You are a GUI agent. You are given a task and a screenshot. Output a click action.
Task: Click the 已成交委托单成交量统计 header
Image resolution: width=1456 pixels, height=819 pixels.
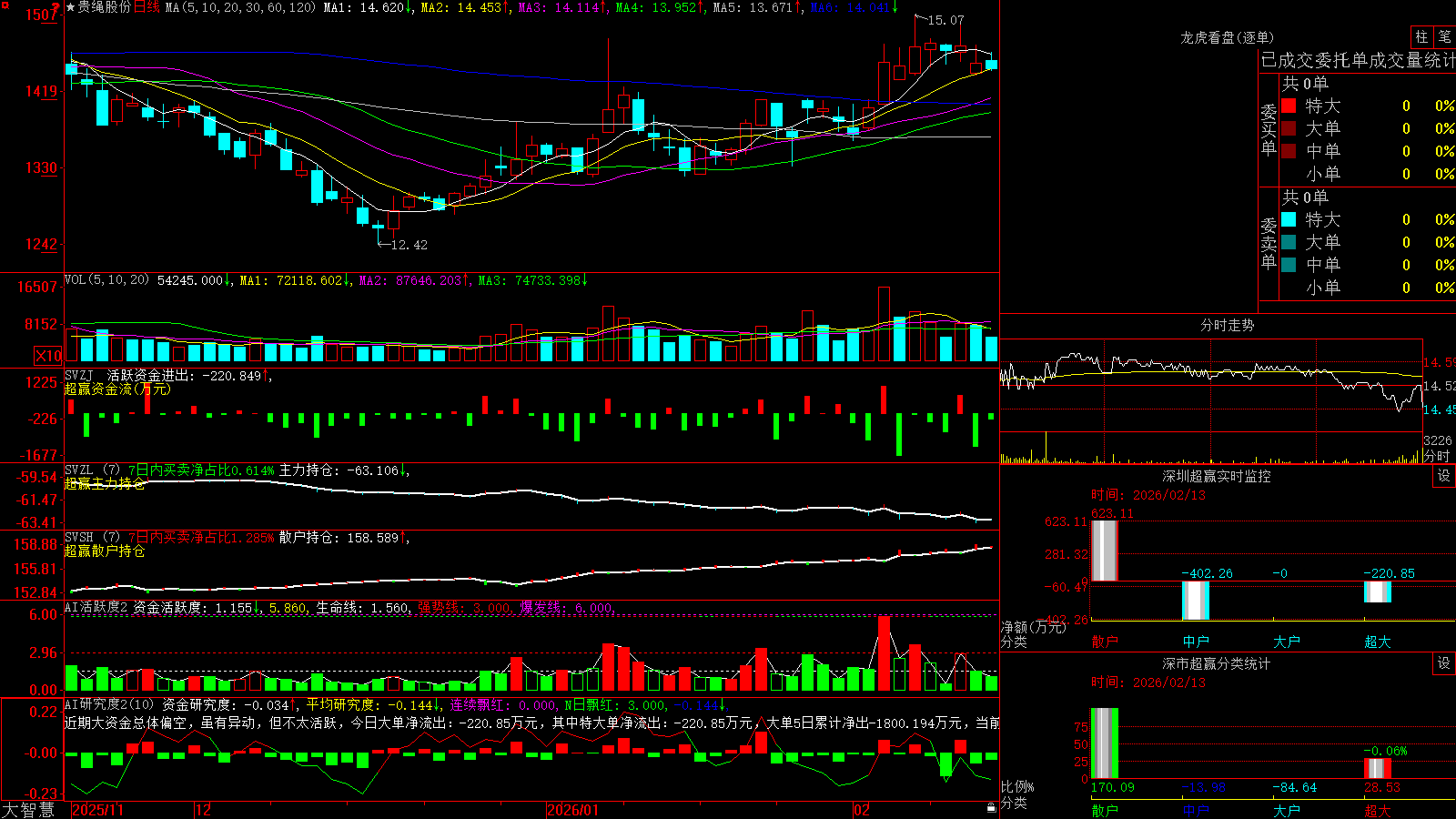pos(1358,60)
